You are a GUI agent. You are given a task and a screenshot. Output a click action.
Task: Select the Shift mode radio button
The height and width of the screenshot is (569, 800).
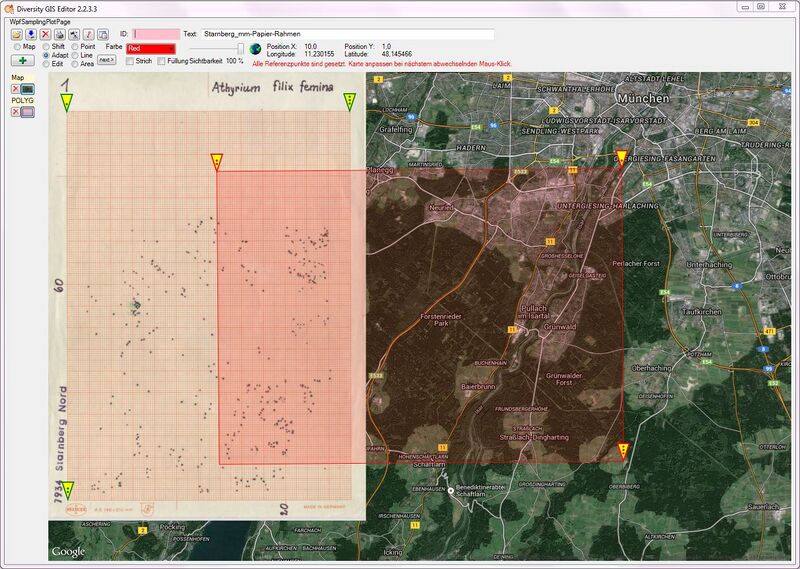point(46,46)
